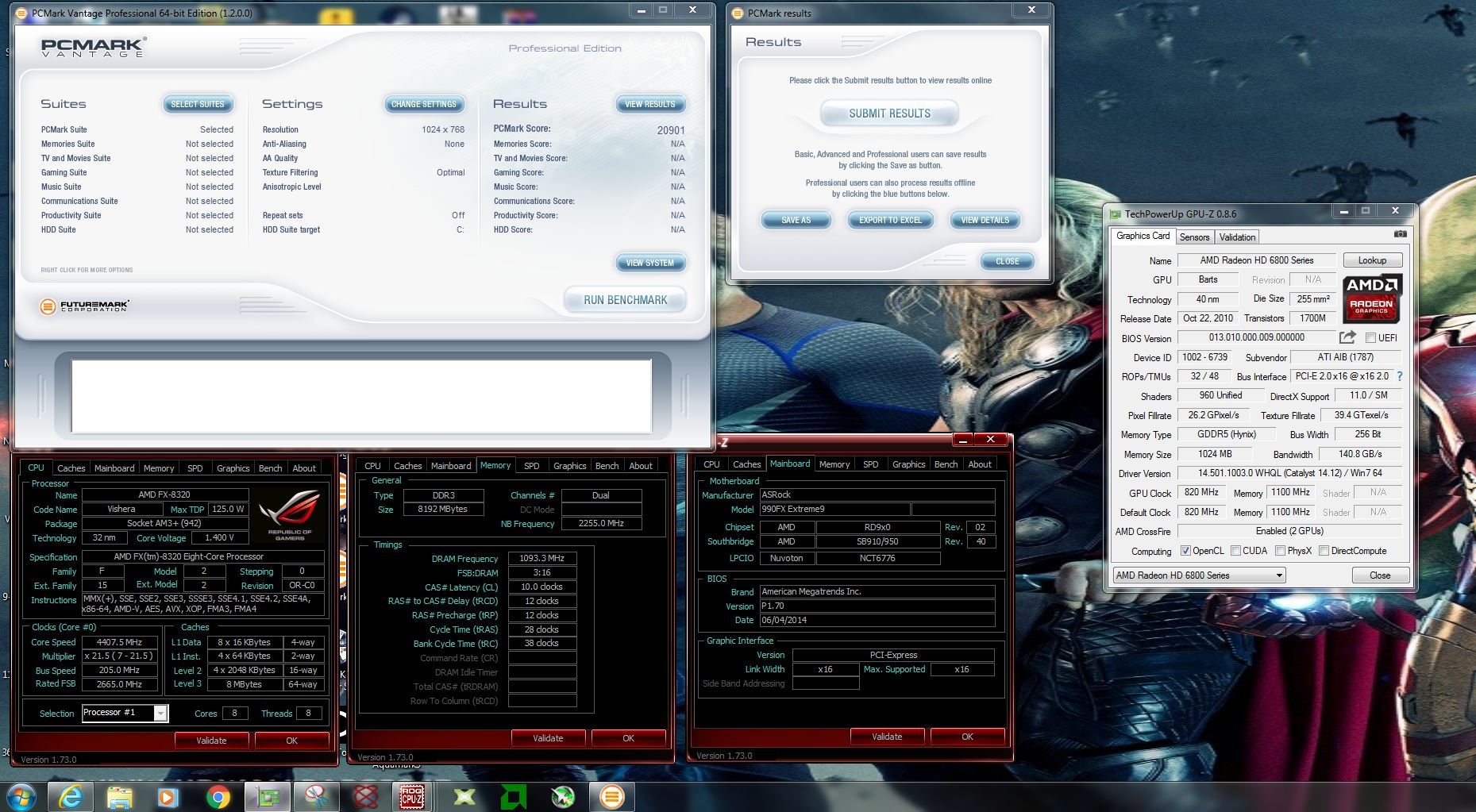Open Windows Media Player taskbar icon
The width and height of the screenshot is (1476, 812).
[x=168, y=796]
